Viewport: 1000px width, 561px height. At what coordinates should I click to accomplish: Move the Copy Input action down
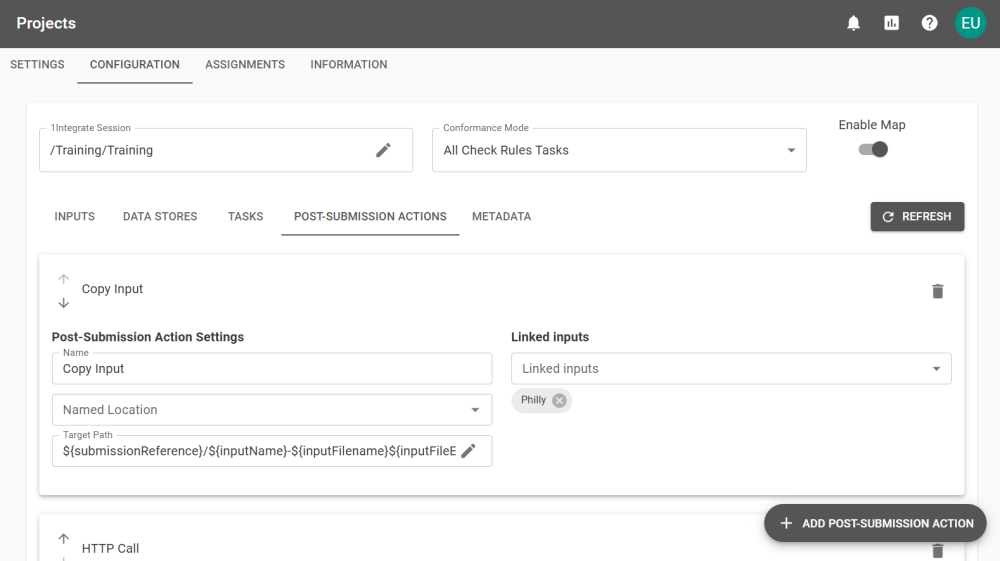click(64, 303)
